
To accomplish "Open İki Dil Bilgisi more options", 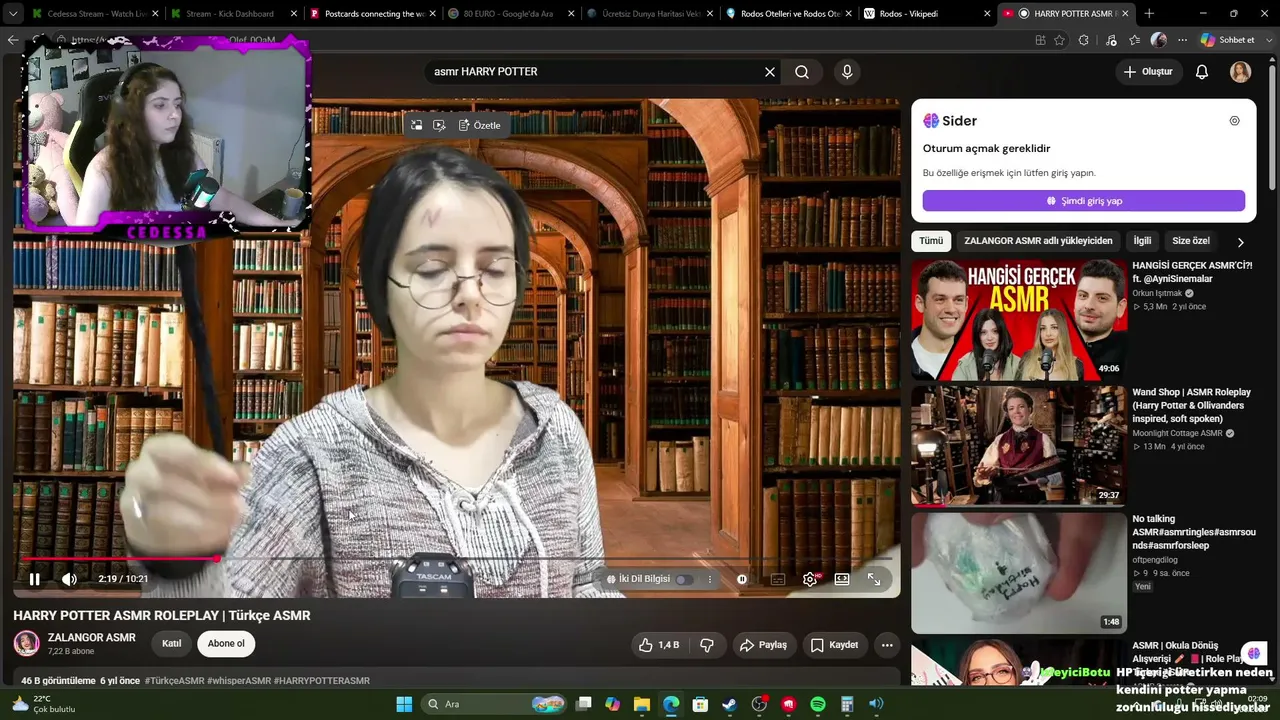I will [x=710, y=579].
